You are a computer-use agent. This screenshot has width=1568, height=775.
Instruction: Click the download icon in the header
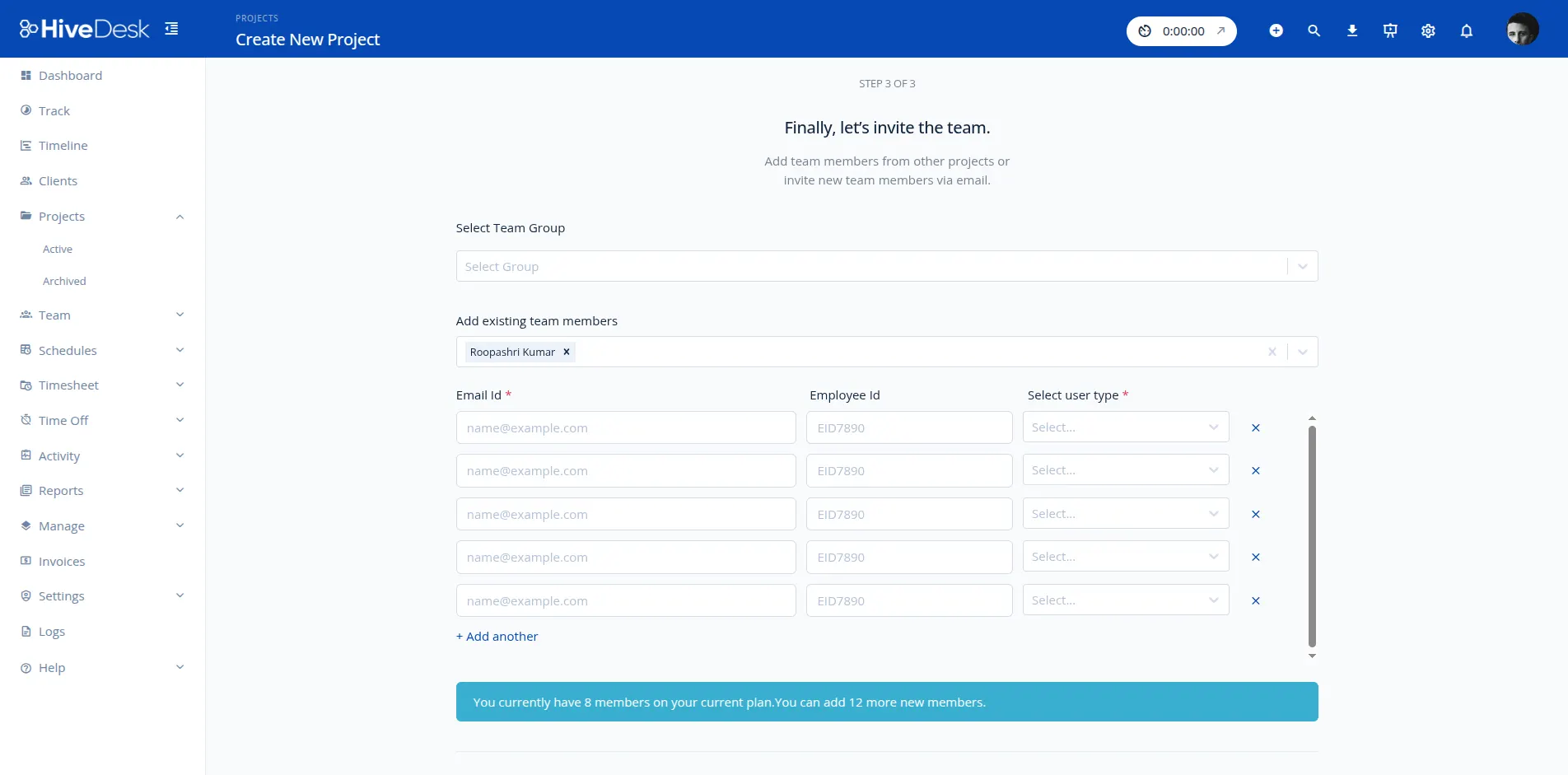point(1351,30)
